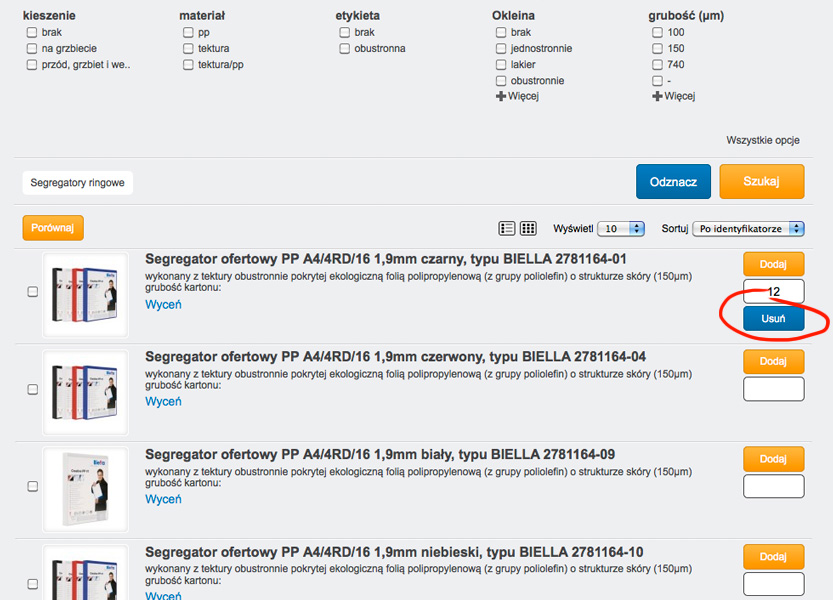This screenshot has height=600, width=833.
Task: Check Okleina 'obustronnie' checkbox
Action: (501, 81)
